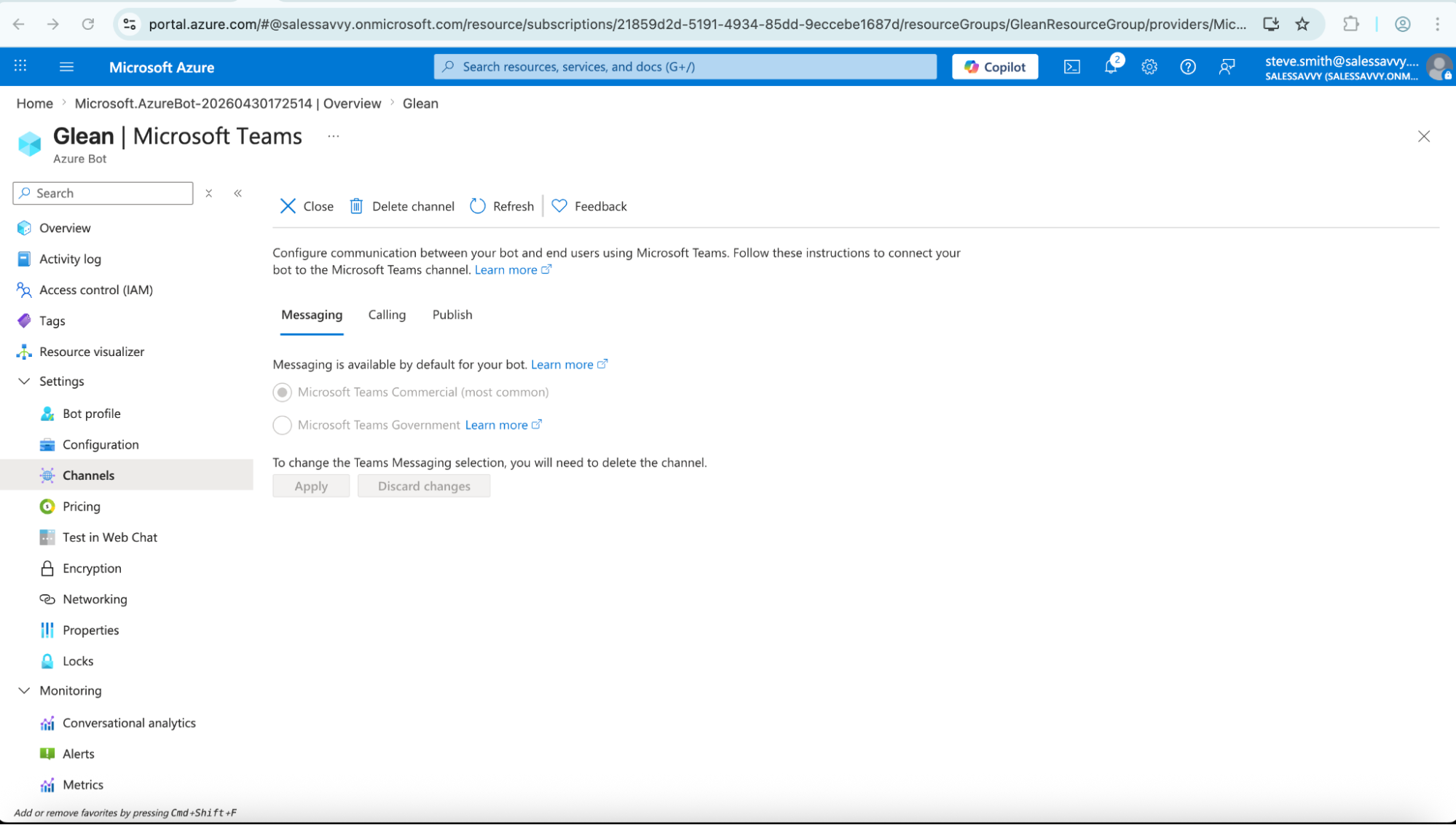Bookmark this page with star icon
Viewport: 1456px width, 825px height.
click(1302, 24)
